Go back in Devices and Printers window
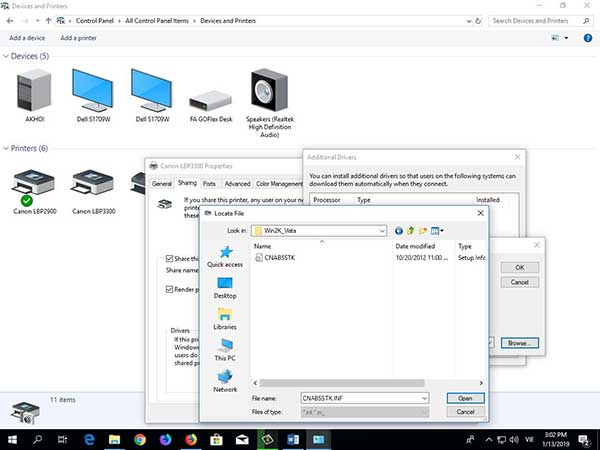The image size is (600, 450). [10, 21]
